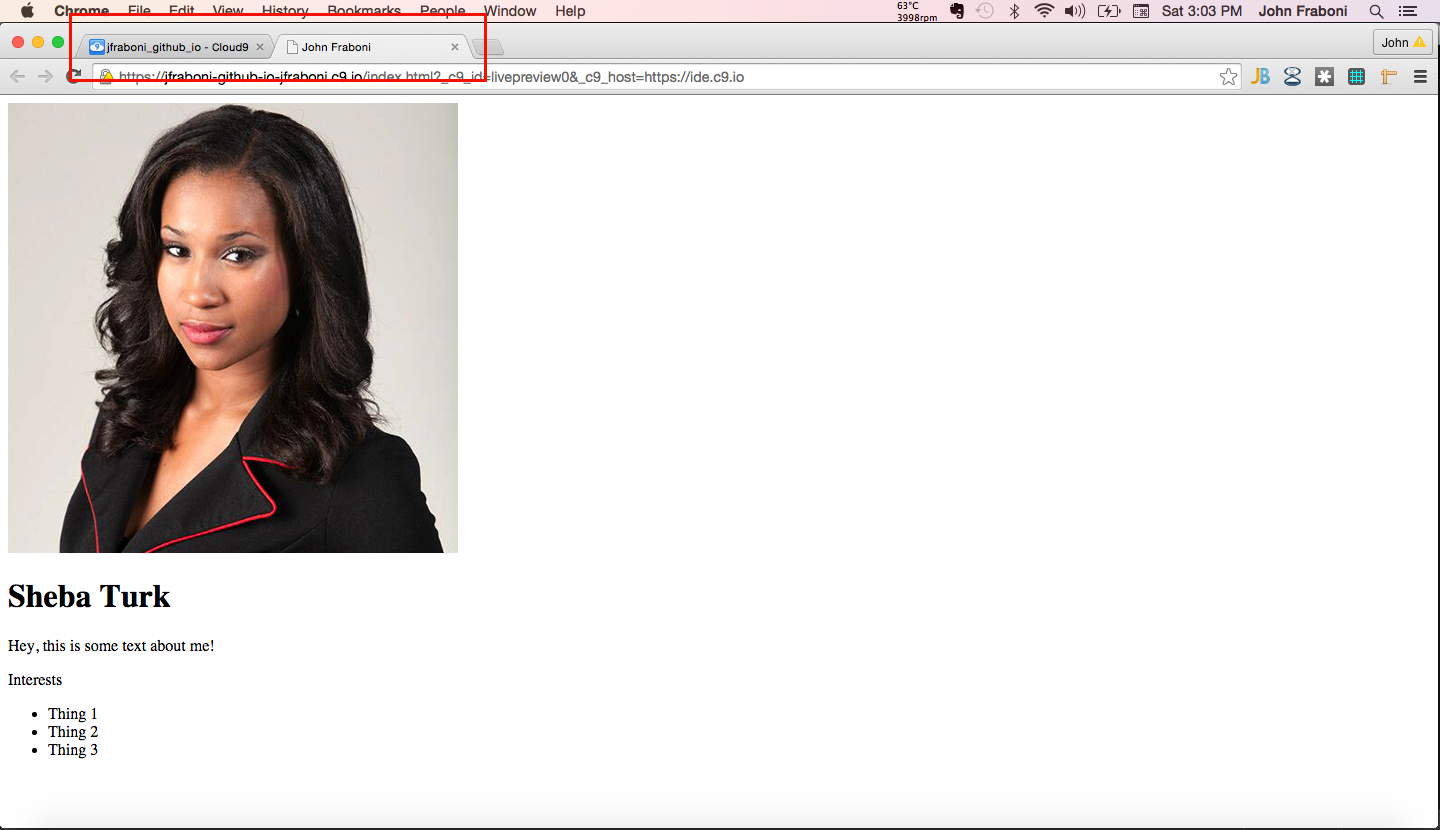Open the Wi-Fi menu bar icon
Image resolution: width=1440 pixels, height=830 pixels.
coord(1044,11)
